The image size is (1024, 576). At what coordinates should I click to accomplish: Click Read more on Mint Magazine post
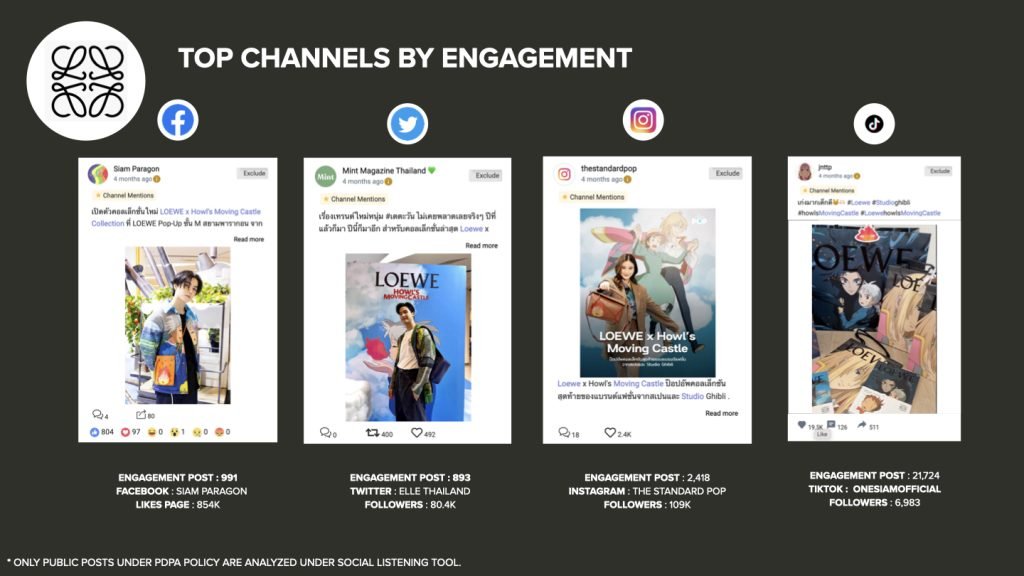pos(481,246)
